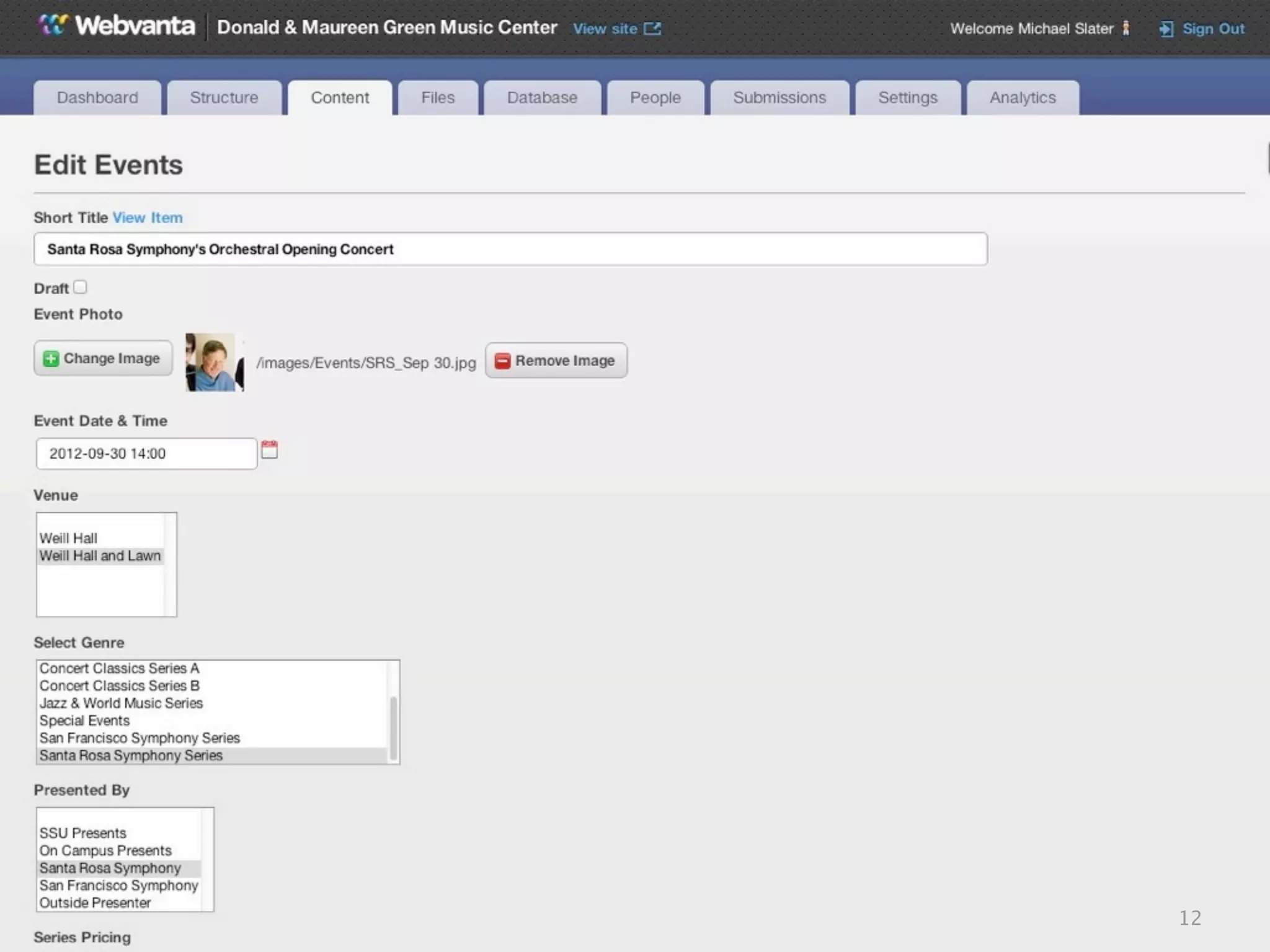Toggle the Draft checkbox
This screenshot has width=1270, height=952.
tap(80, 287)
